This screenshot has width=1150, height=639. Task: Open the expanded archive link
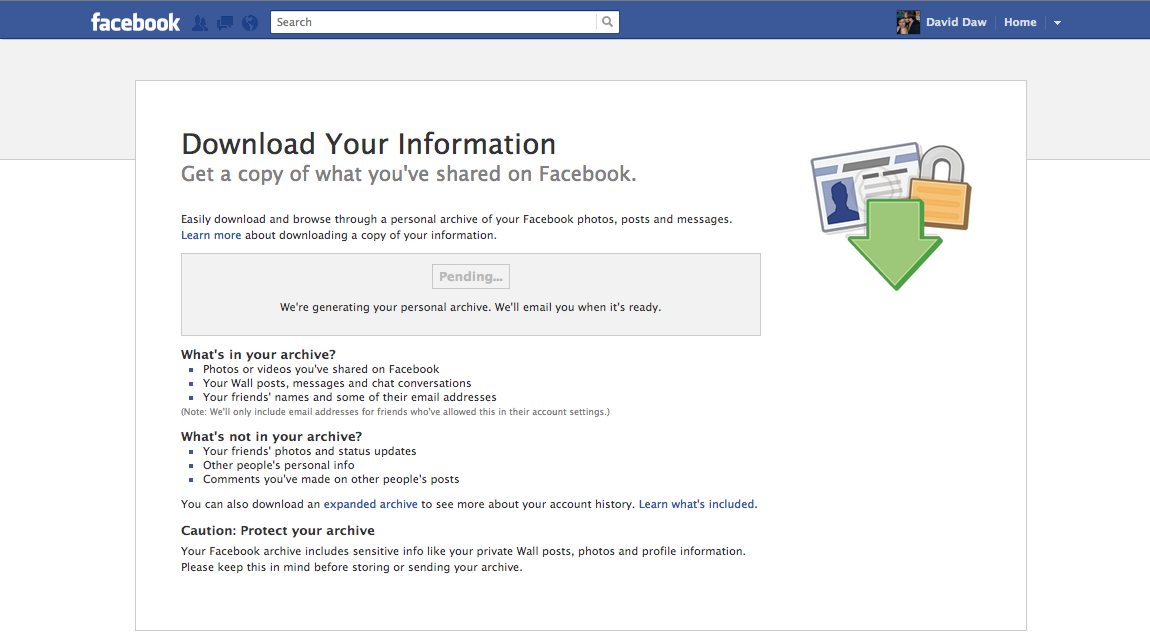point(370,504)
